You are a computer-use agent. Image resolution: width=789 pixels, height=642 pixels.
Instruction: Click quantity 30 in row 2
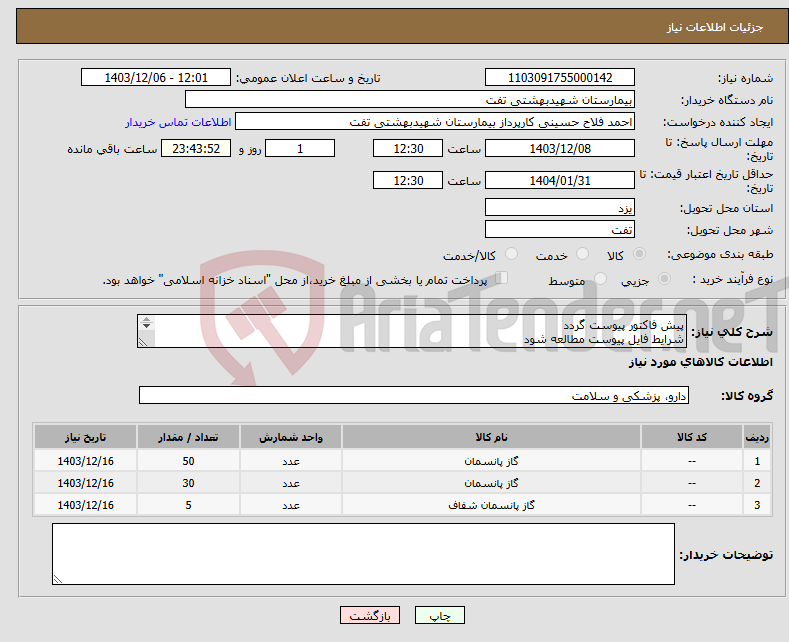point(188,483)
